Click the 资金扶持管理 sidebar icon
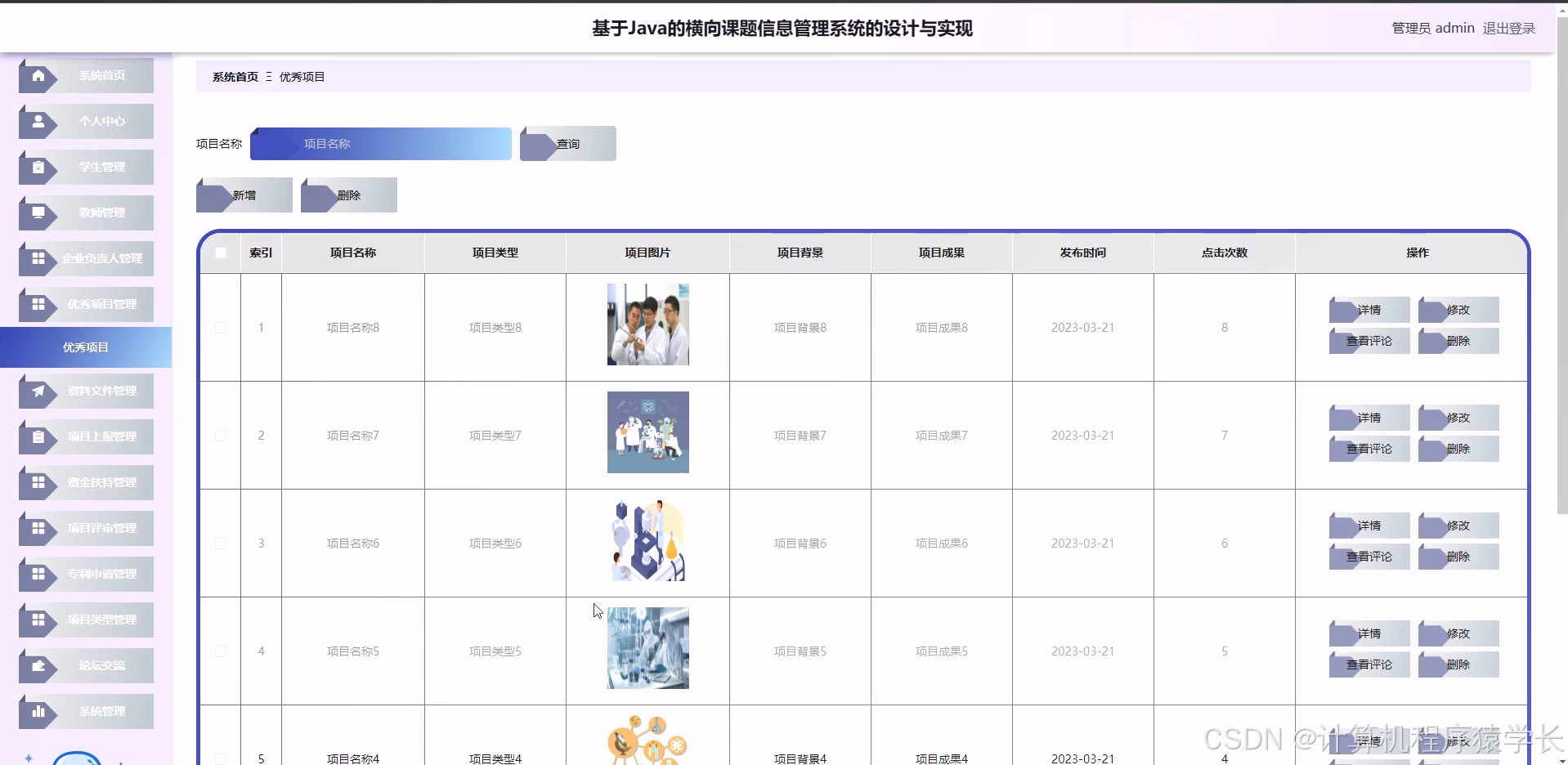The height and width of the screenshot is (765, 1568). pos(39,482)
